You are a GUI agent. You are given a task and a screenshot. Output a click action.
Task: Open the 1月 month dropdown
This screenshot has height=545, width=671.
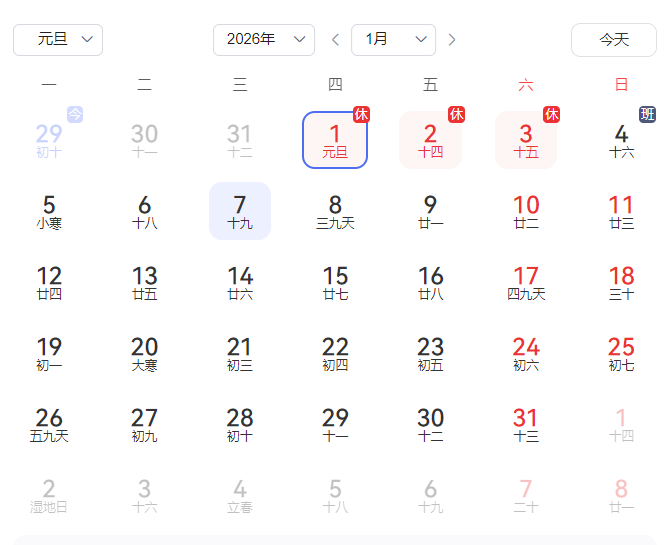(x=393, y=40)
